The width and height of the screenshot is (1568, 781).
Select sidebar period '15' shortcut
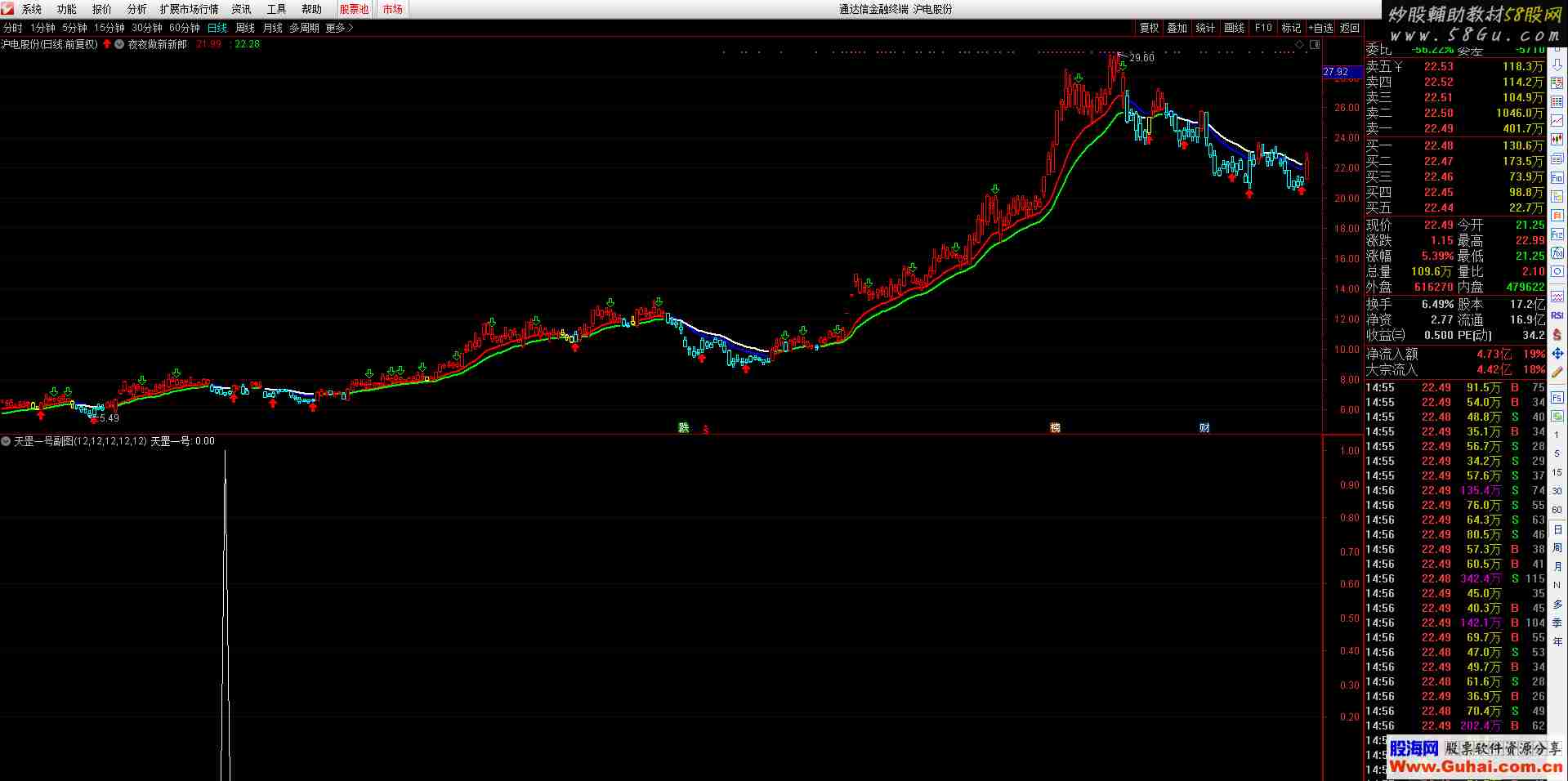[1557, 472]
